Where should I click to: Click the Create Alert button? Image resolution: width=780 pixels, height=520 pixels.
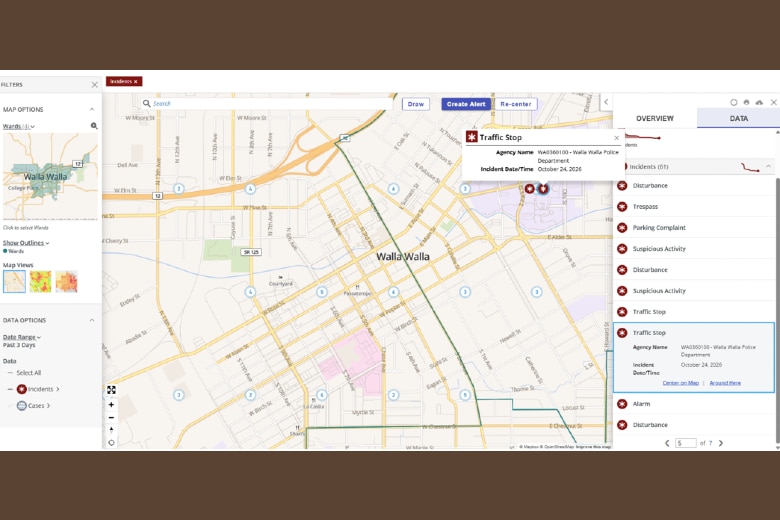[466, 104]
